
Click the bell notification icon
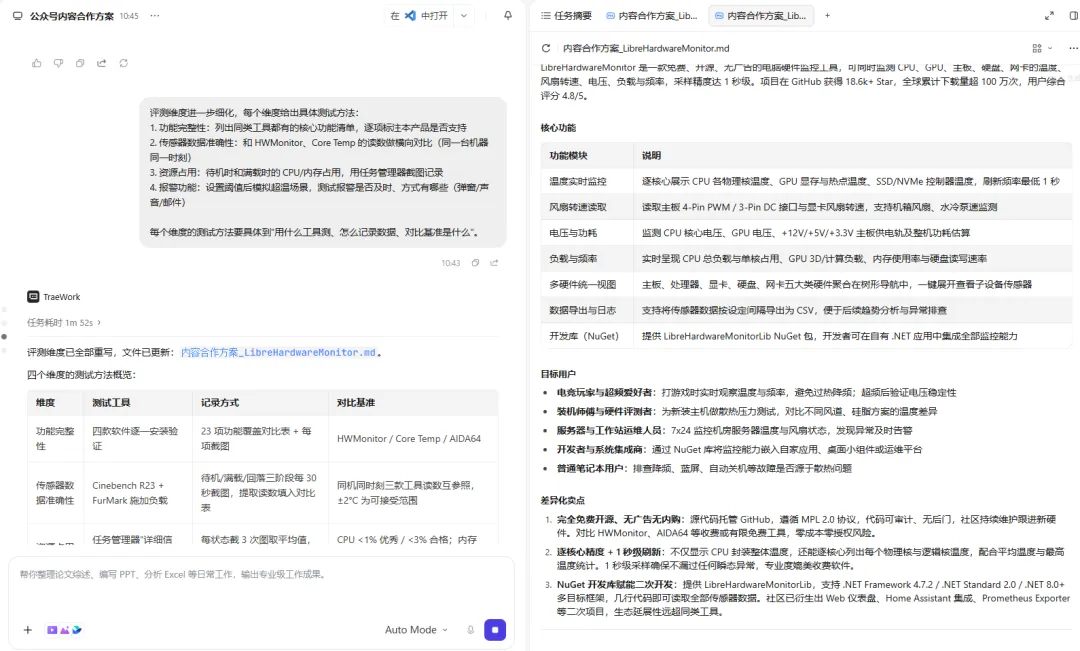508,15
